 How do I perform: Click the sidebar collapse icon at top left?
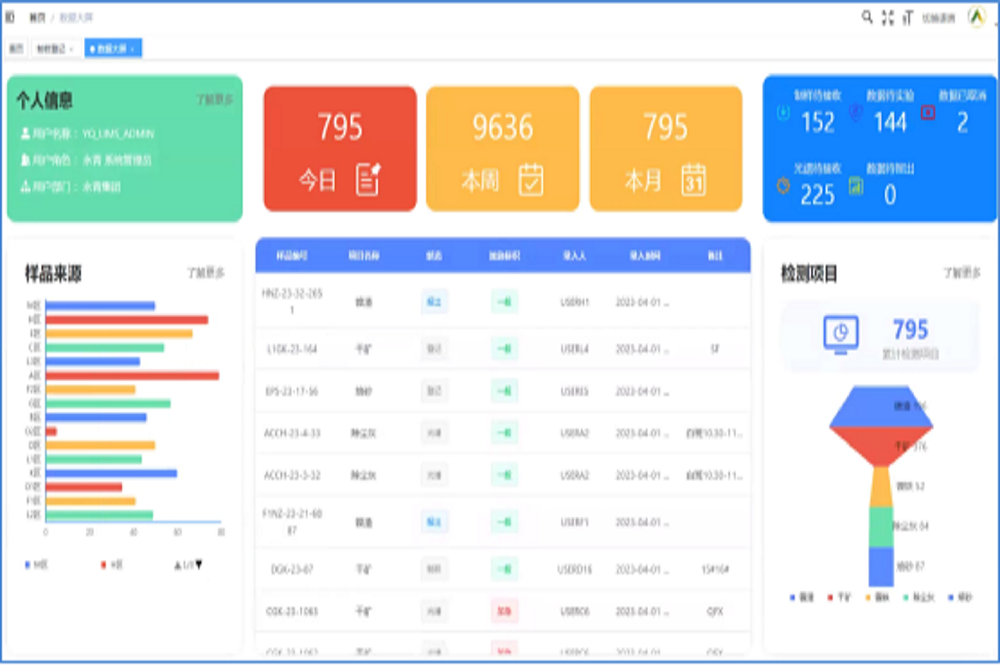click(x=10, y=17)
